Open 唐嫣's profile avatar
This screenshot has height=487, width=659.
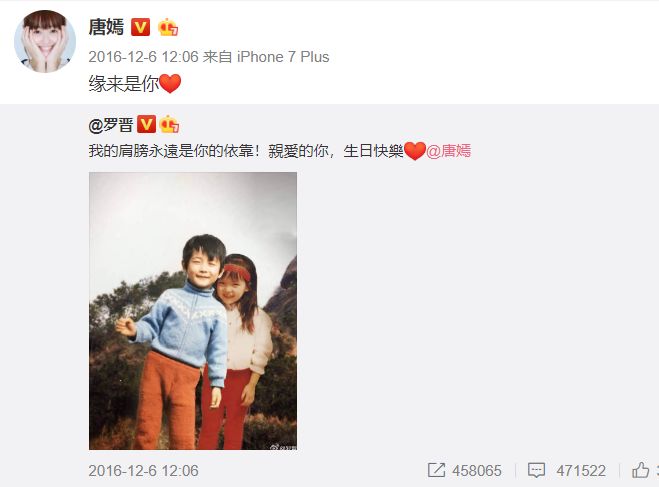(45, 41)
